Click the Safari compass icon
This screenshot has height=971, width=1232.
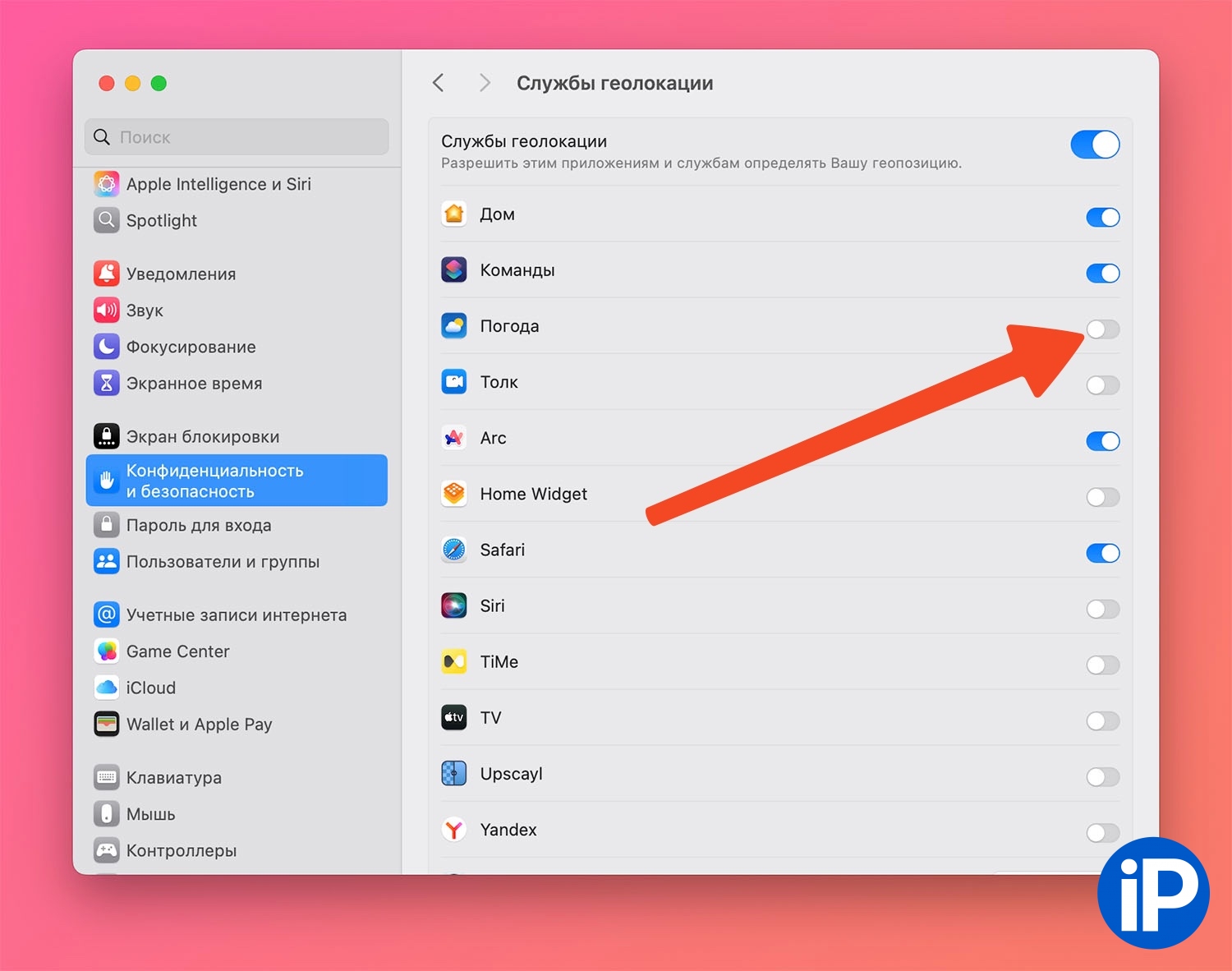tap(454, 550)
